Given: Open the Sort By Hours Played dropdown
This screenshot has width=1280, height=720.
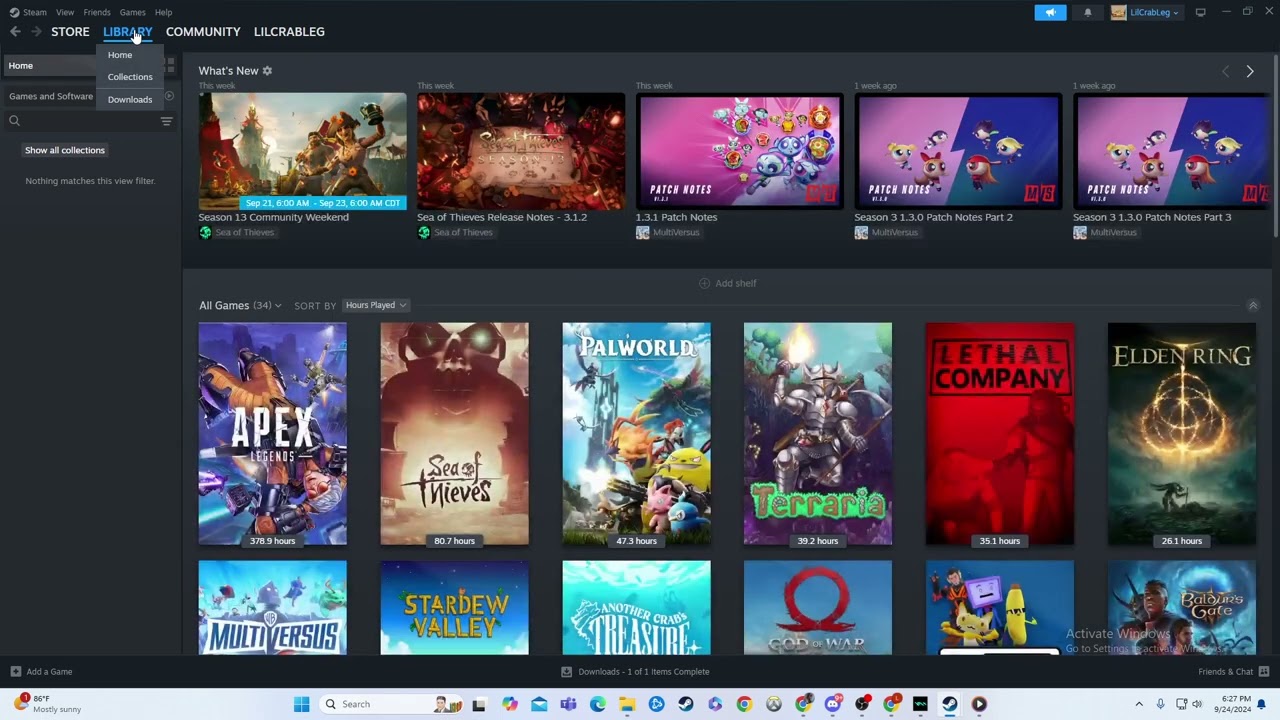Looking at the screenshot, I should [375, 305].
